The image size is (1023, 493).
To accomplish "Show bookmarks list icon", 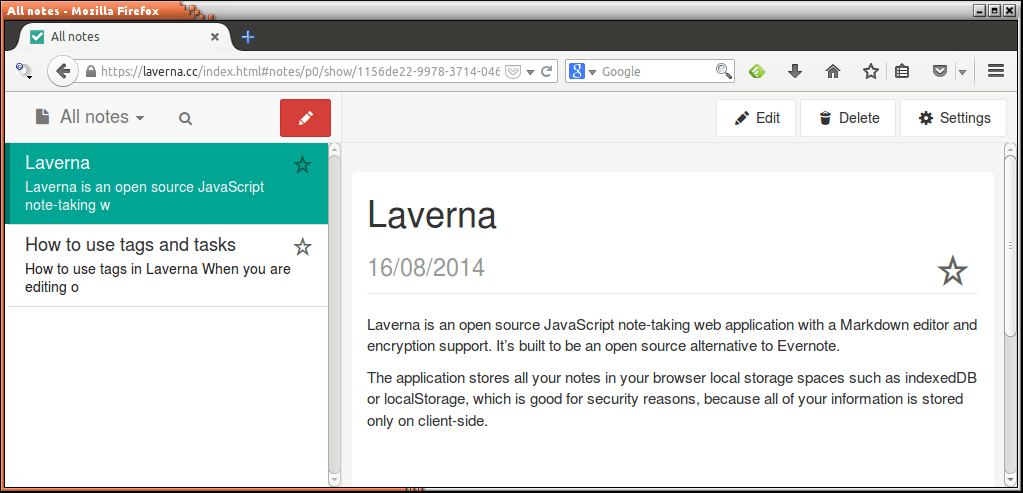I will (x=902, y=71).
